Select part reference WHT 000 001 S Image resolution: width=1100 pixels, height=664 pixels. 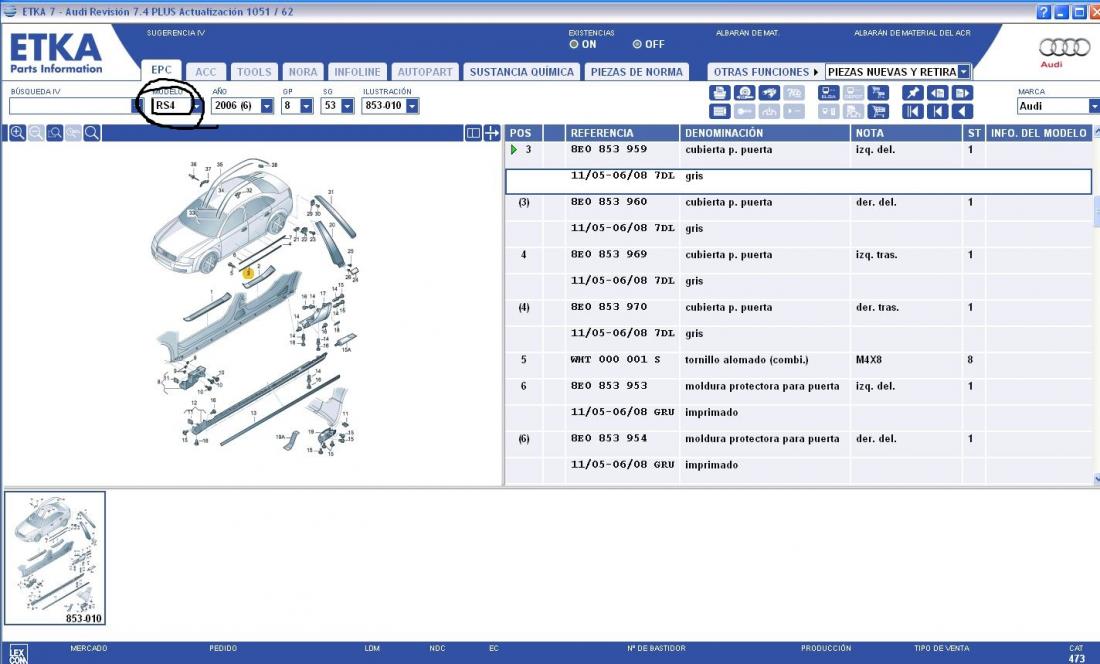click(x=615, y=360)
